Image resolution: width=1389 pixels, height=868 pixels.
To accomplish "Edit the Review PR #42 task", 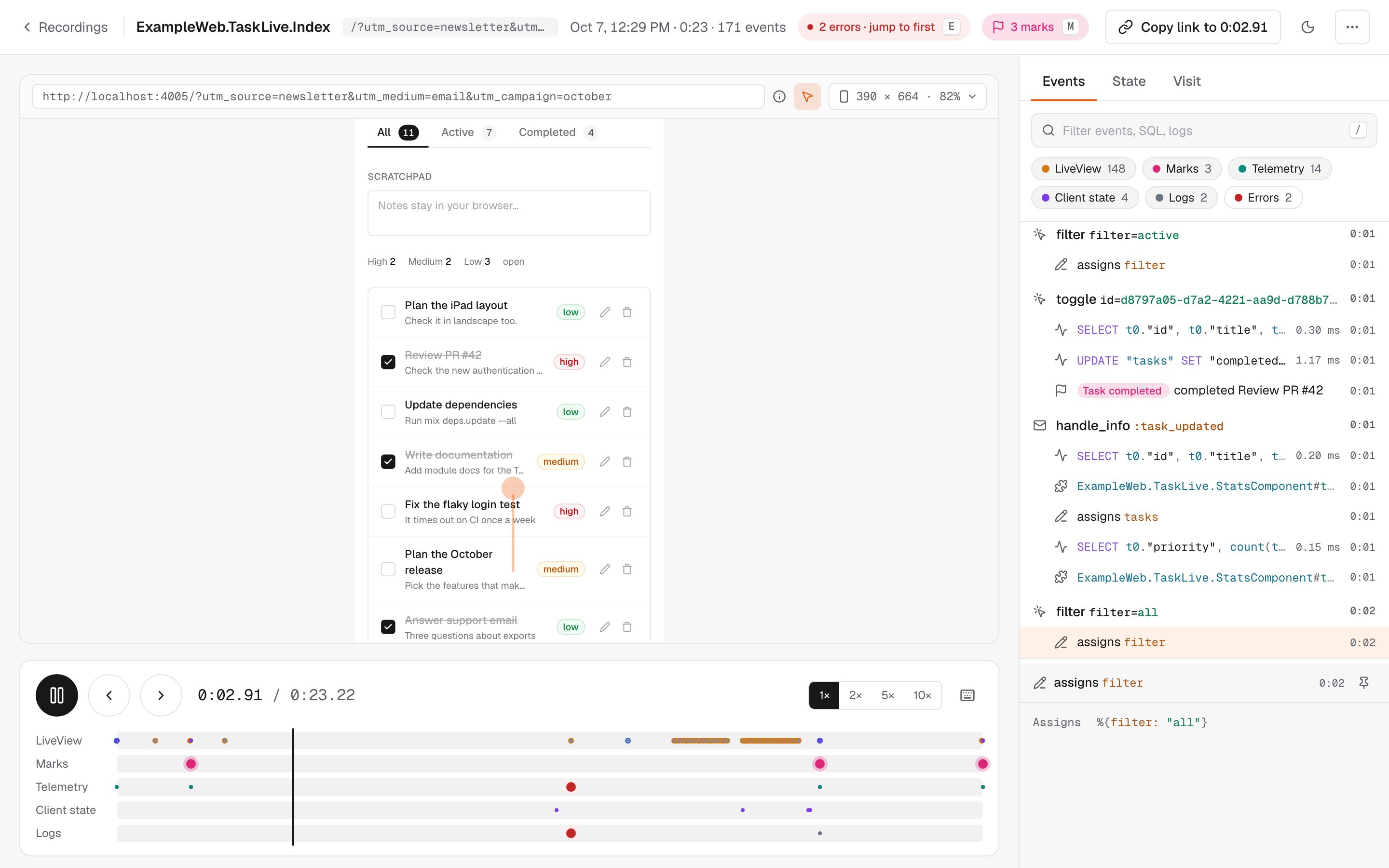I will 605,362.
